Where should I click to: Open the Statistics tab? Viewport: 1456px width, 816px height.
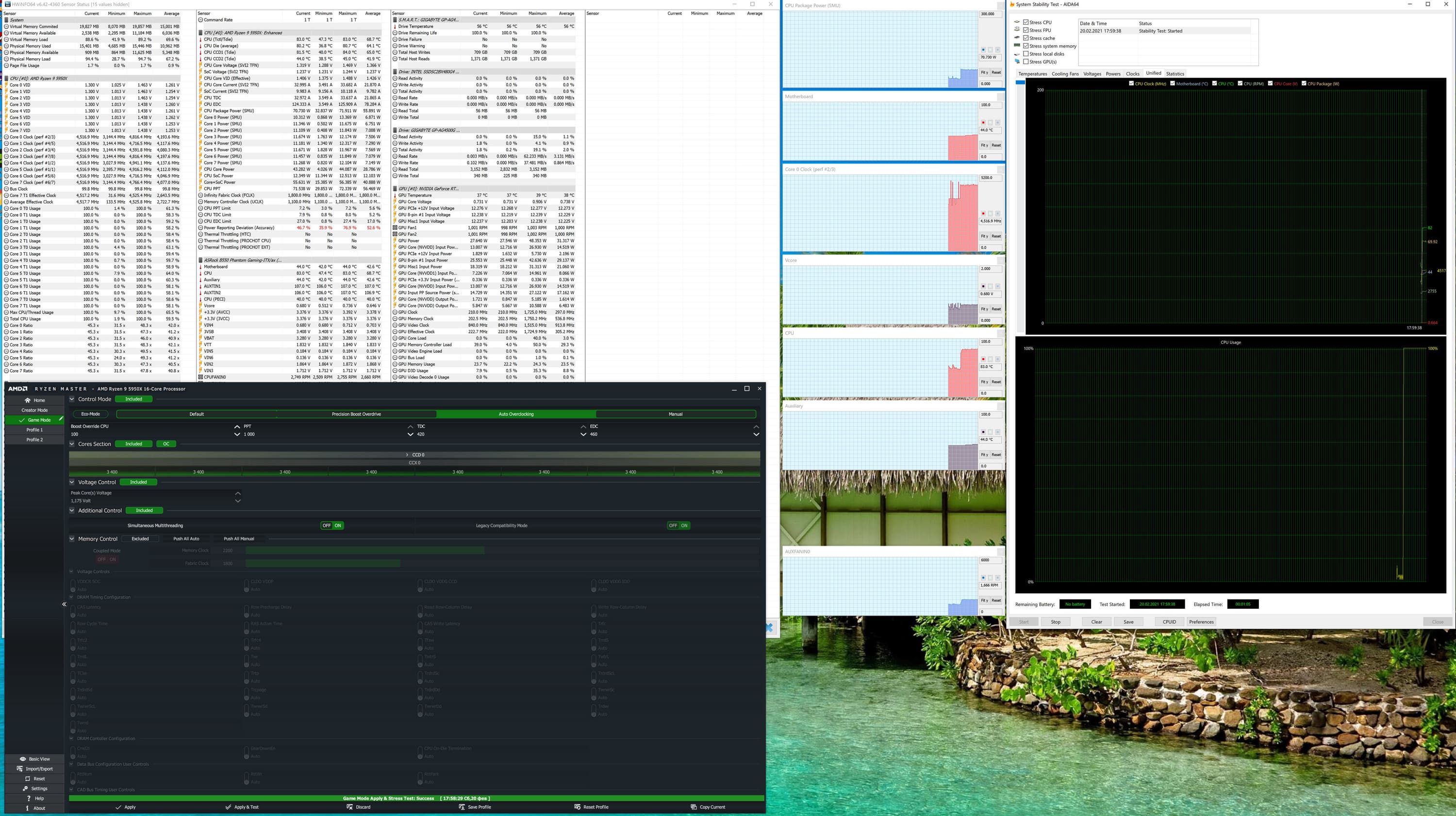tap(1175, 74)
